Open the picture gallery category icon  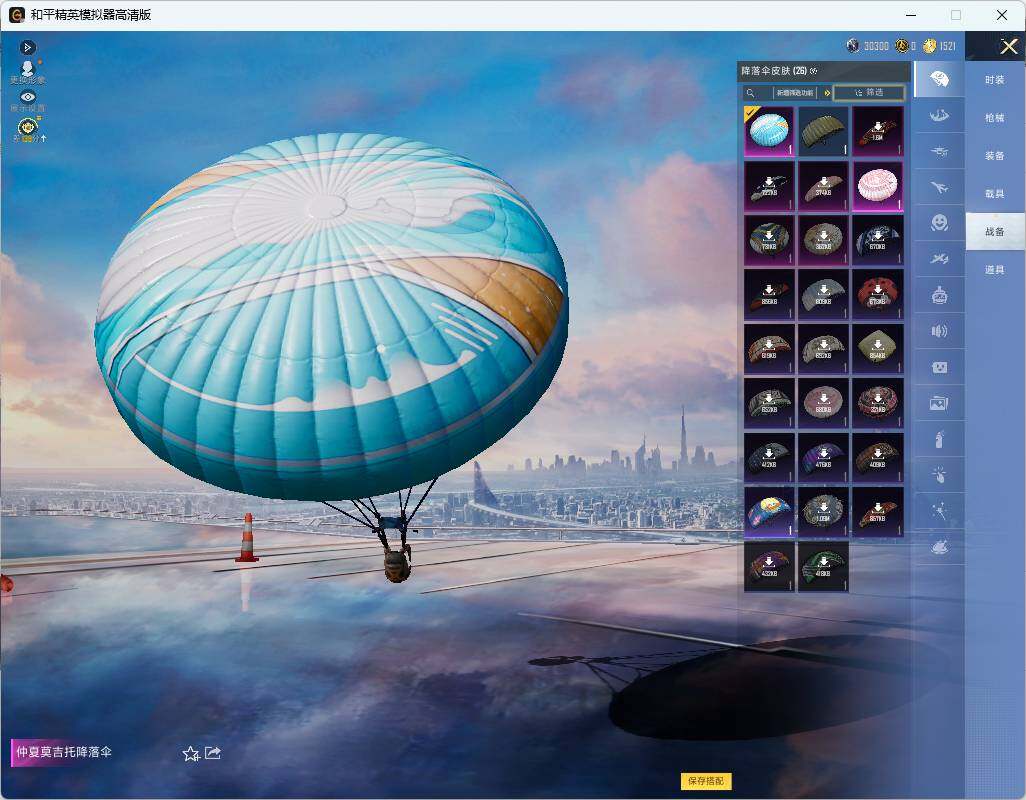coord(939,403)
